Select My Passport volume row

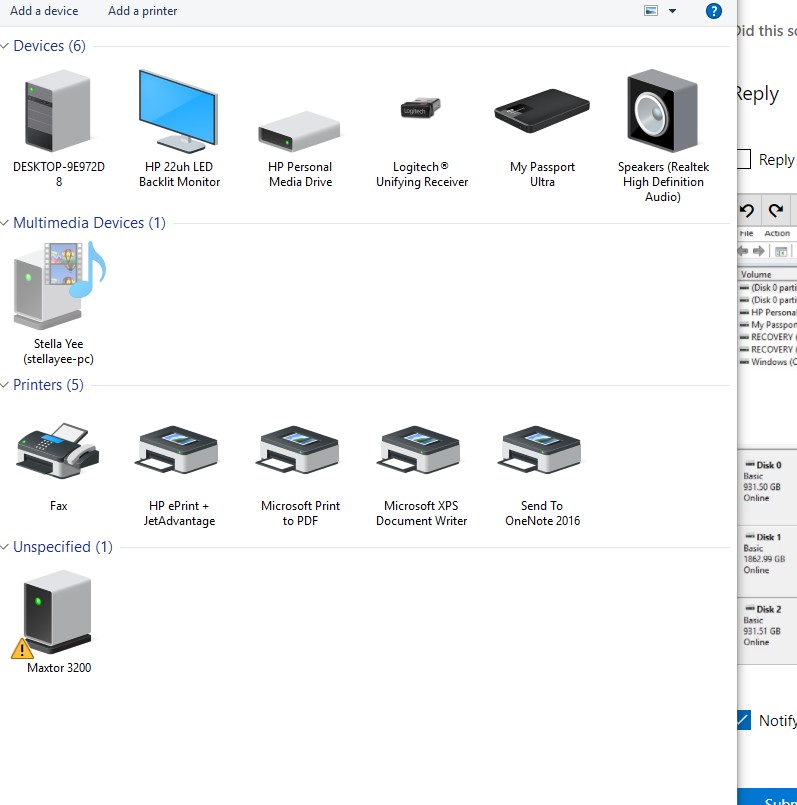click(x=768, y=324)
